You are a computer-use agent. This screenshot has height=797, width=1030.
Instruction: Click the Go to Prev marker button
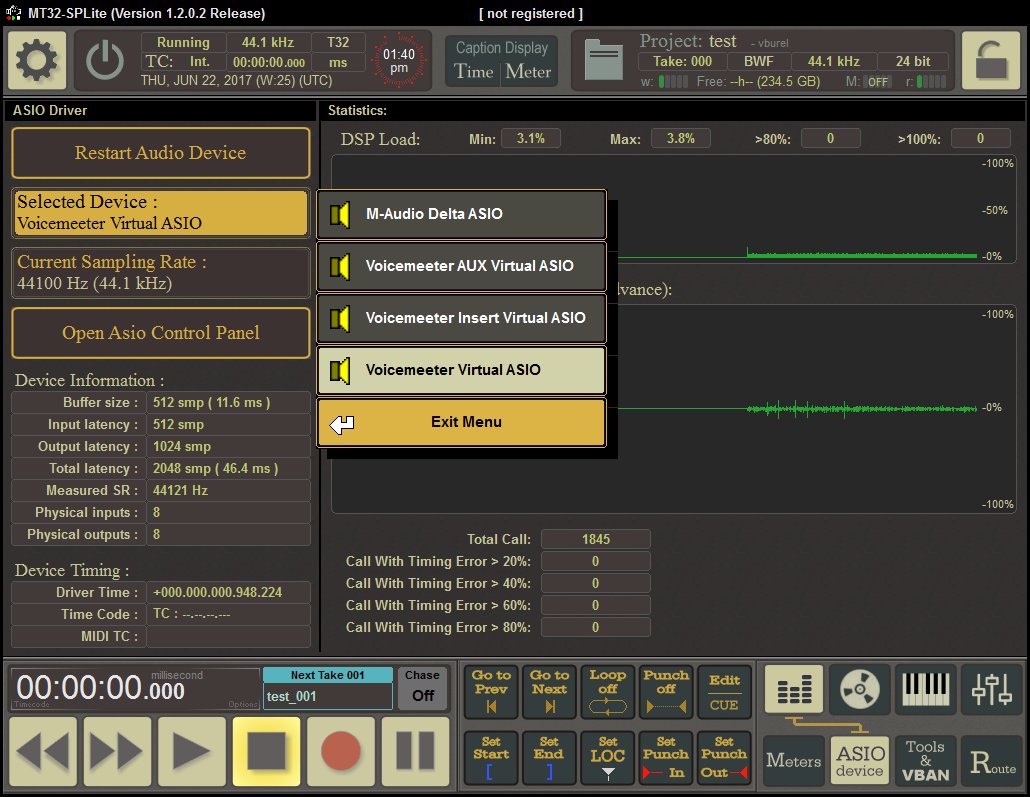point(491,691)
